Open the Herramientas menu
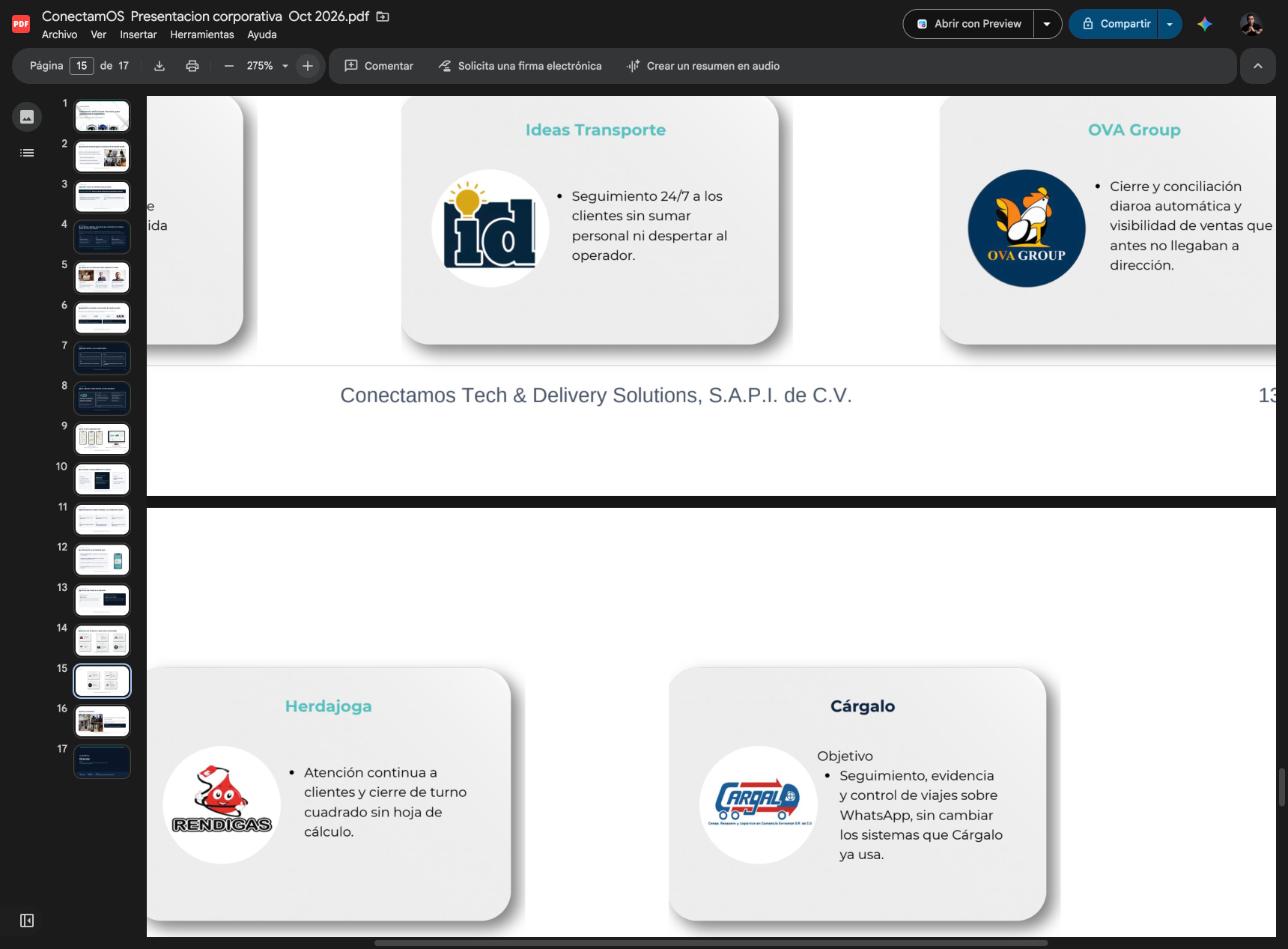Screen dimensions: 1288x949 202,34
